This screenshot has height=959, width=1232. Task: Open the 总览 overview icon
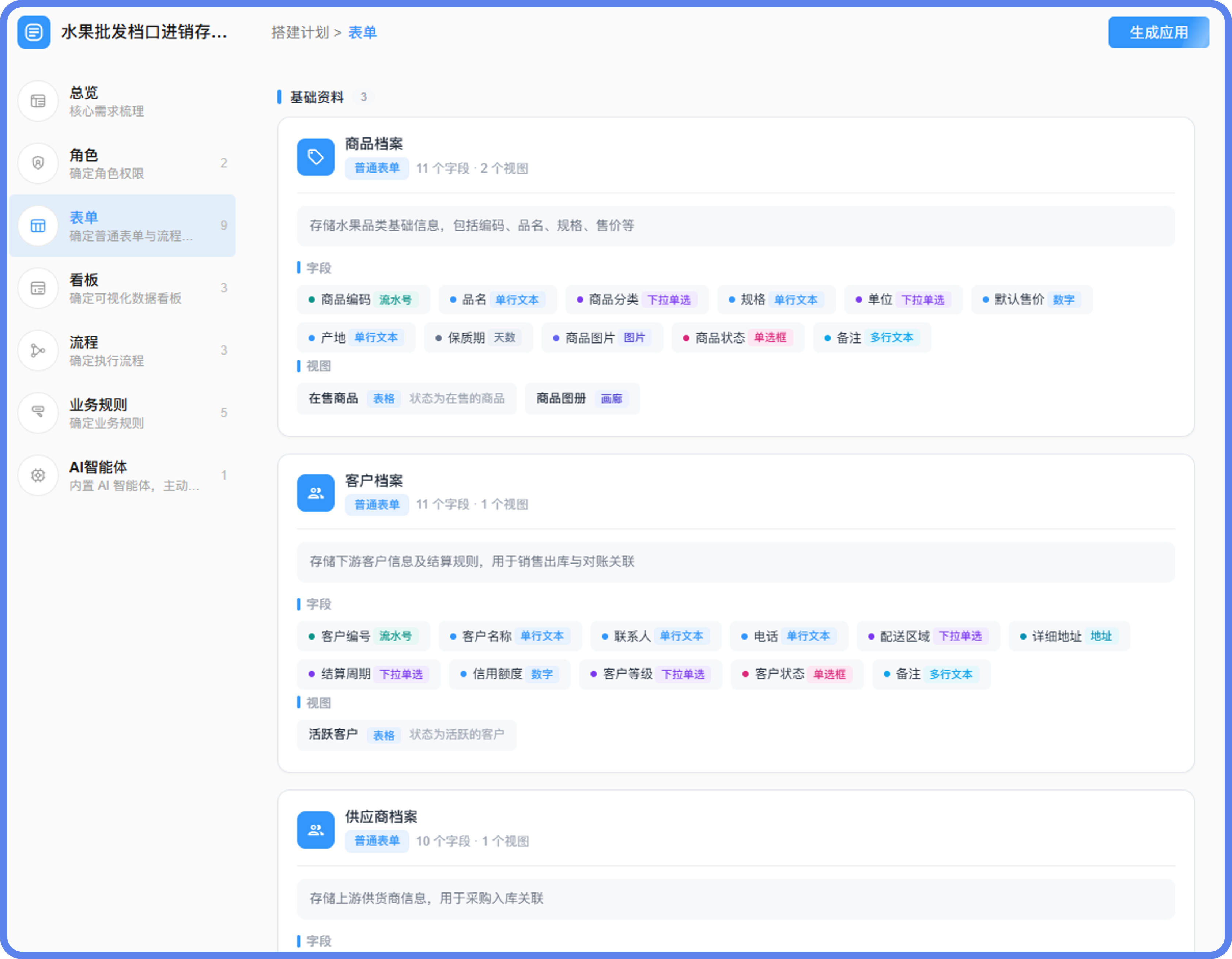[38, 101]
